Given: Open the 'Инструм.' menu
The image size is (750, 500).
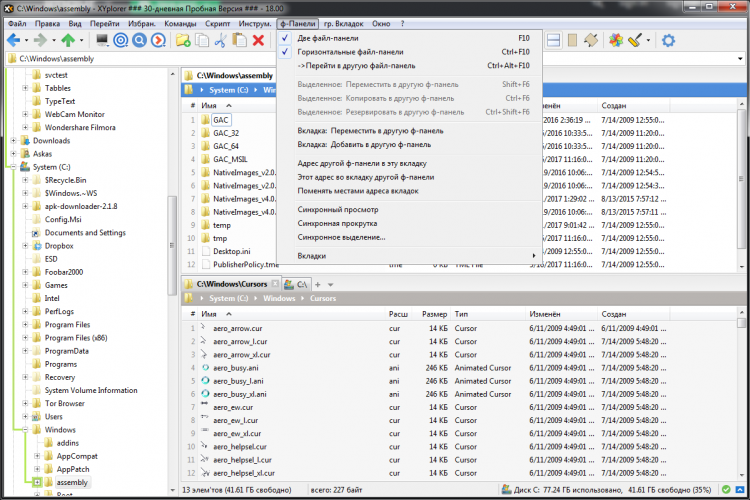Looking at the screenshot, I should (255, 23).
